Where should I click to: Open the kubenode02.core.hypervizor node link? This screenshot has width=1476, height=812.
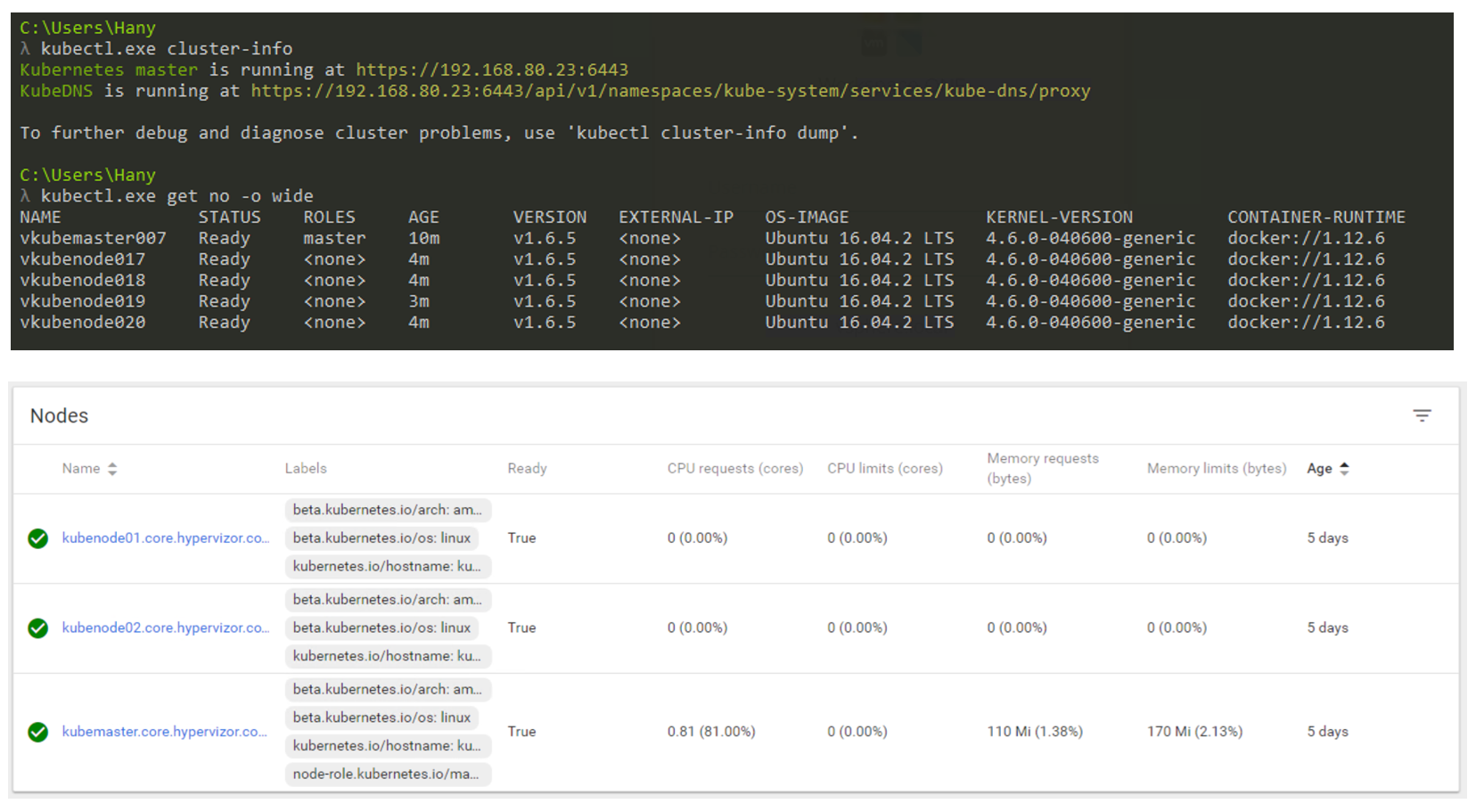(x=166, y=628)
